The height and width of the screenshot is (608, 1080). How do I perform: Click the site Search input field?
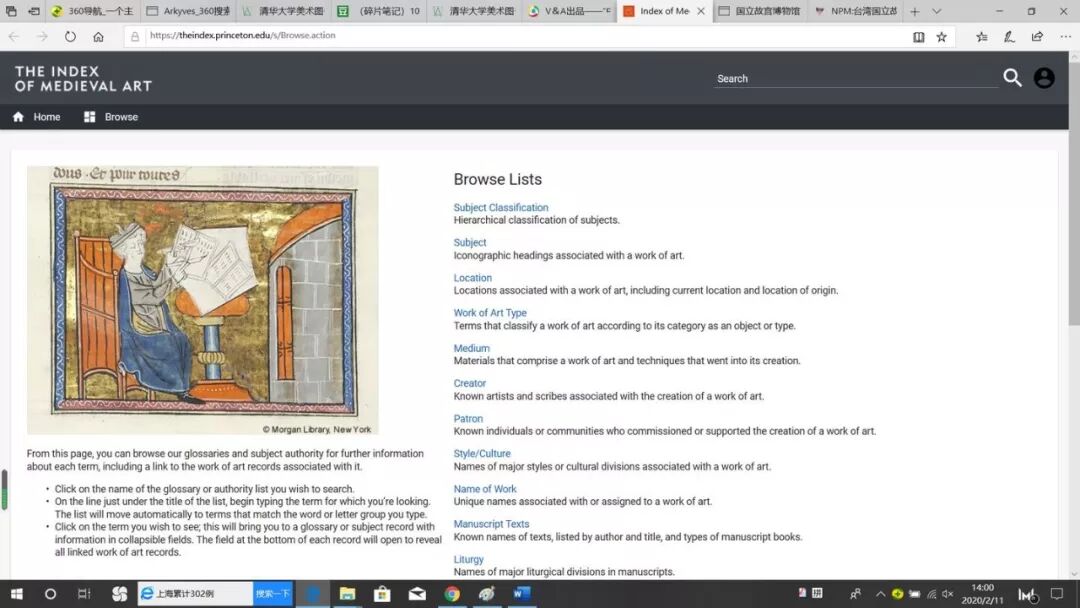pyautogui.click(x=855, y=78)
